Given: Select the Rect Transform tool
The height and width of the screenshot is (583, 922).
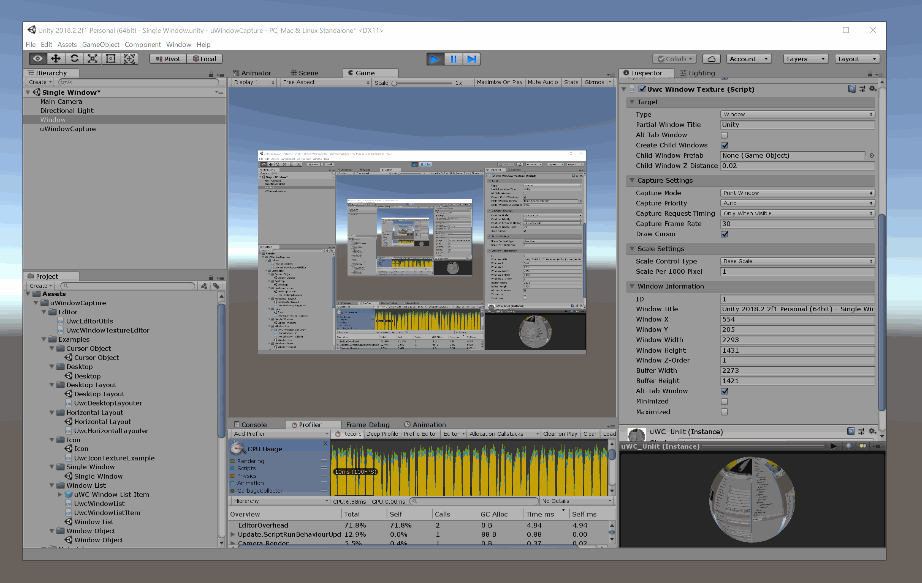Looking at the screenshot, I should (x=111, y=58).
